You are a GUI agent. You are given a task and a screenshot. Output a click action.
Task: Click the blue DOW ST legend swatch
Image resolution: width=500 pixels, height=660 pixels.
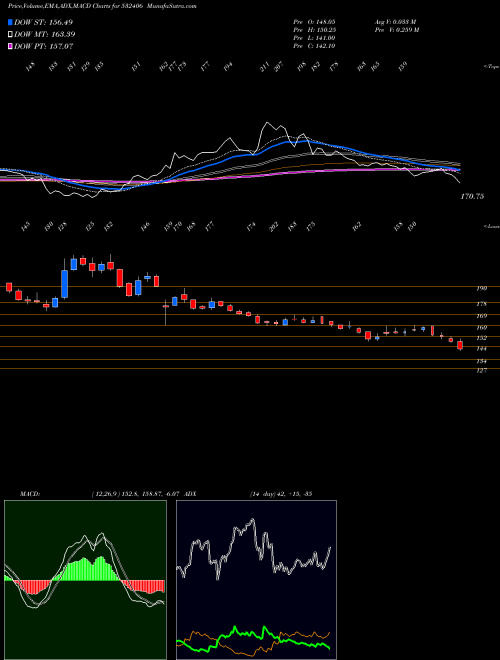pyautogui.click(x=10, y=22)
